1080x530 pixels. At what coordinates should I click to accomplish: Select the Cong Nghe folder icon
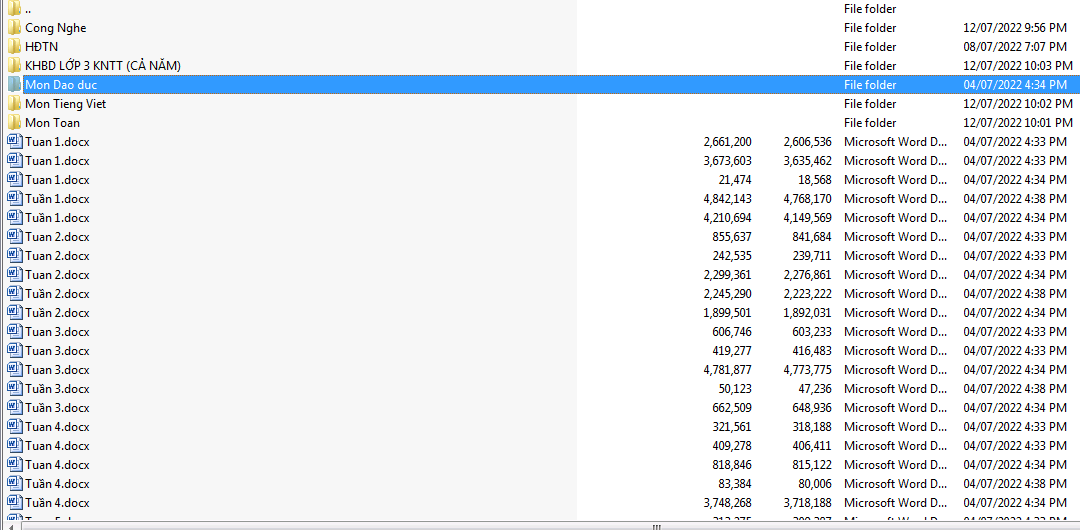coord(14,28)
